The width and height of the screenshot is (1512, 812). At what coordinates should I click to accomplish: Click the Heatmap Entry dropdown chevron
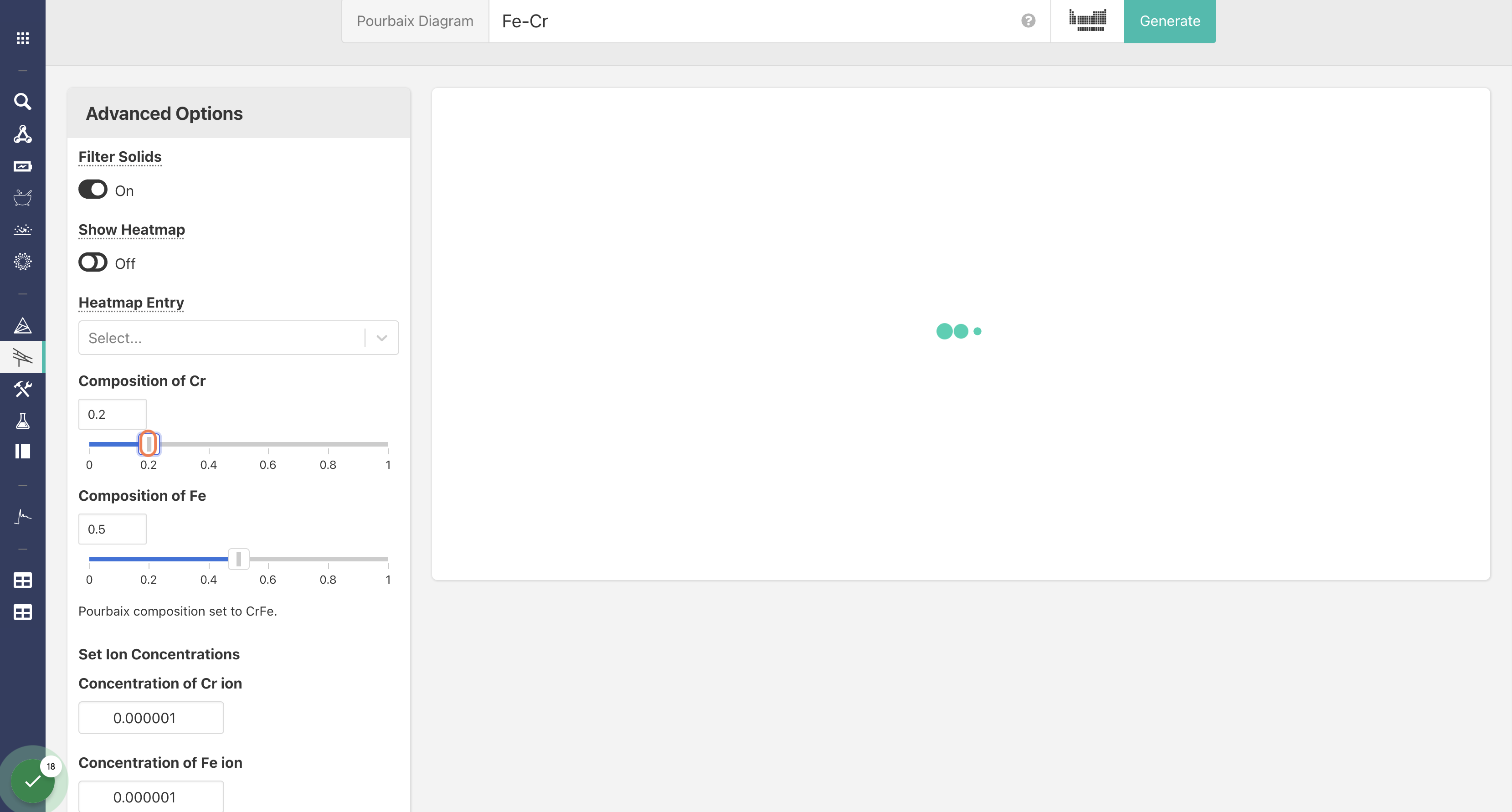point(381,338)
